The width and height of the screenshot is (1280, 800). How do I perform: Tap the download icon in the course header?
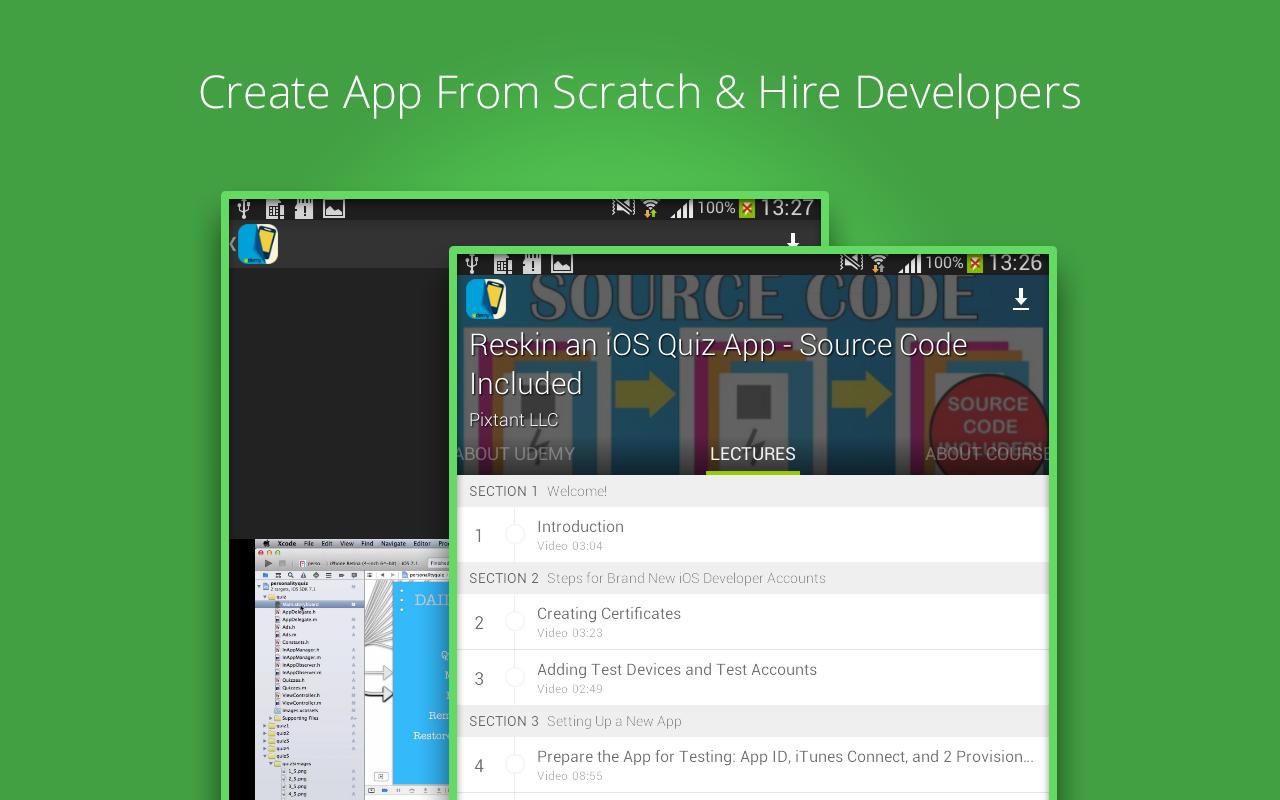pyautogui.click(x=1021, y=298)
